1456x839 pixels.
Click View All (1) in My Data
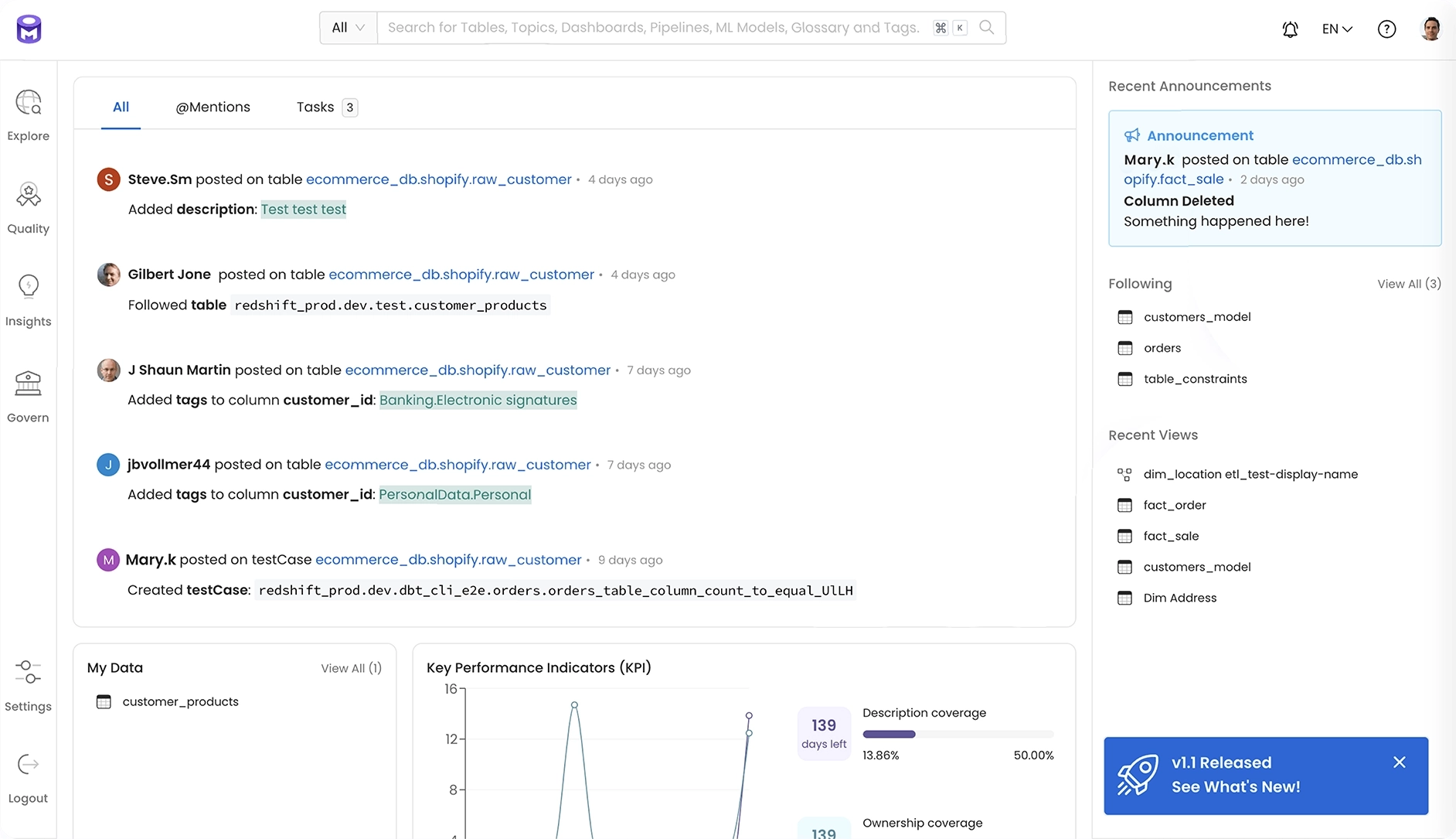point(352,668)
